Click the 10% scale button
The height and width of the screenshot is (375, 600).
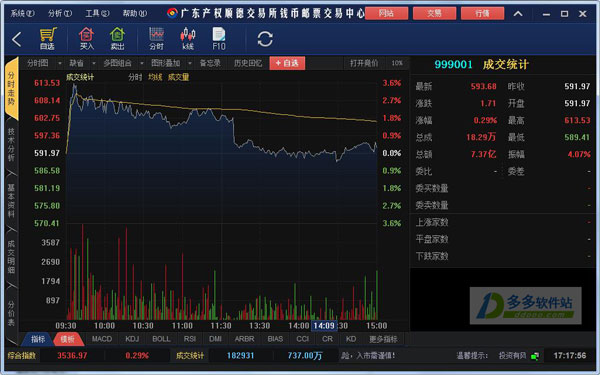coord(397,63)
